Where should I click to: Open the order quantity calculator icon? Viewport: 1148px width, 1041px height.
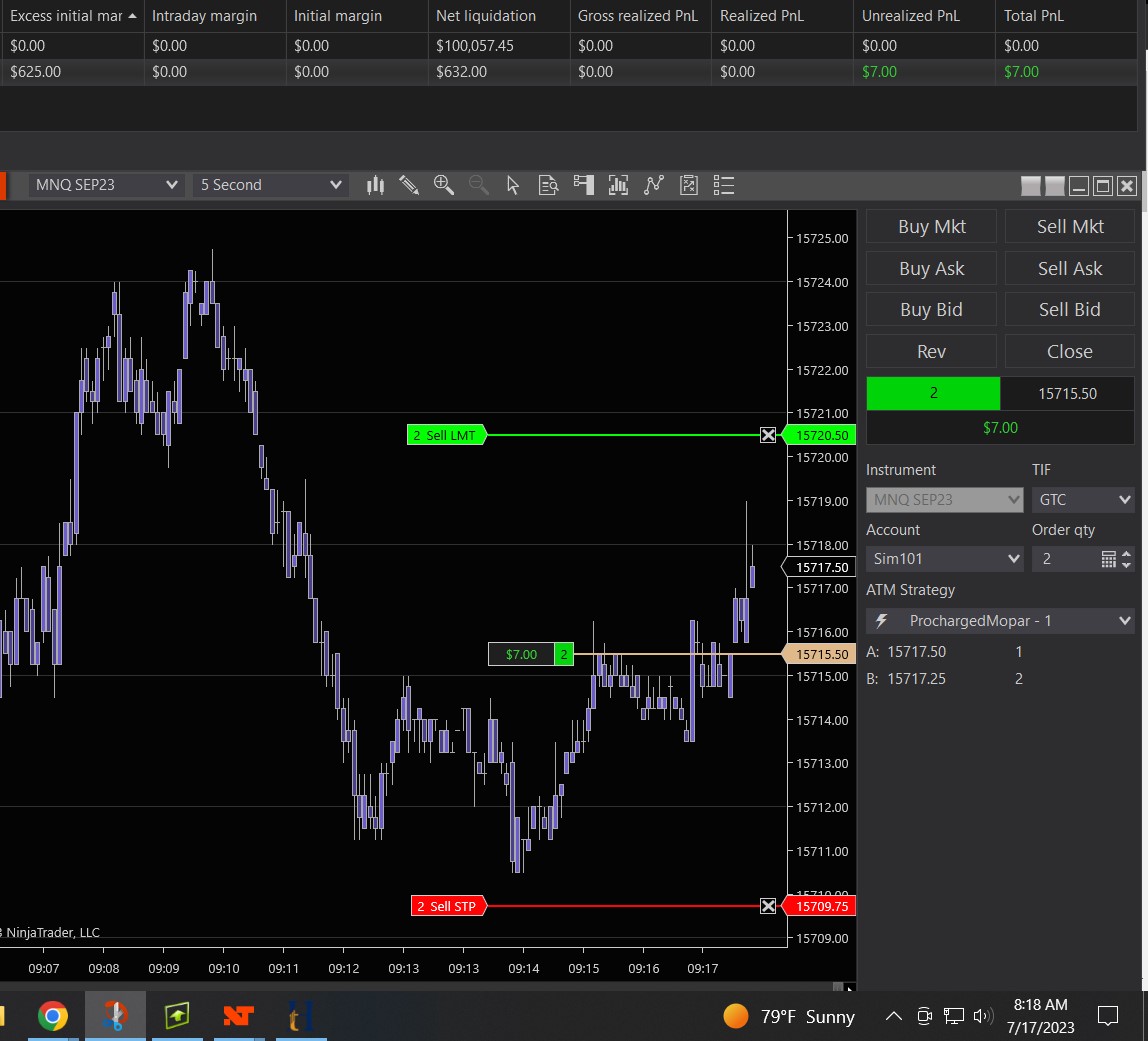click(x=1108, y=559)
